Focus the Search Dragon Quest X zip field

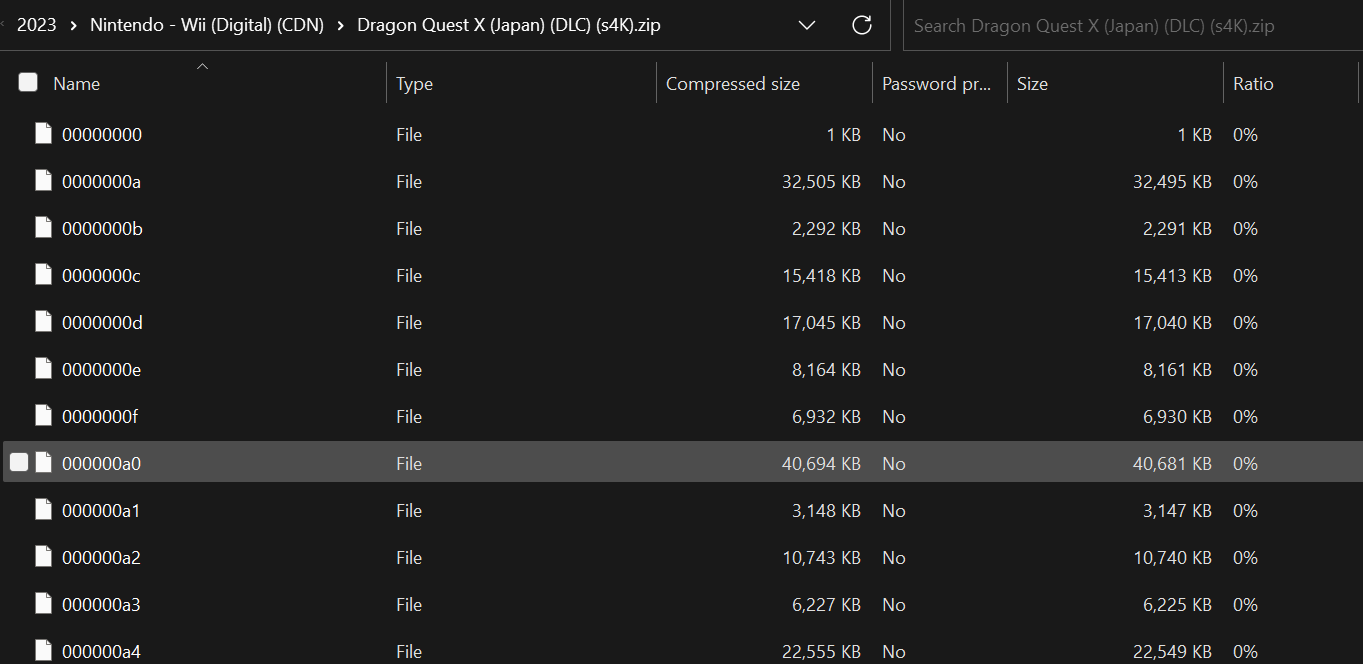point(1132,26)
